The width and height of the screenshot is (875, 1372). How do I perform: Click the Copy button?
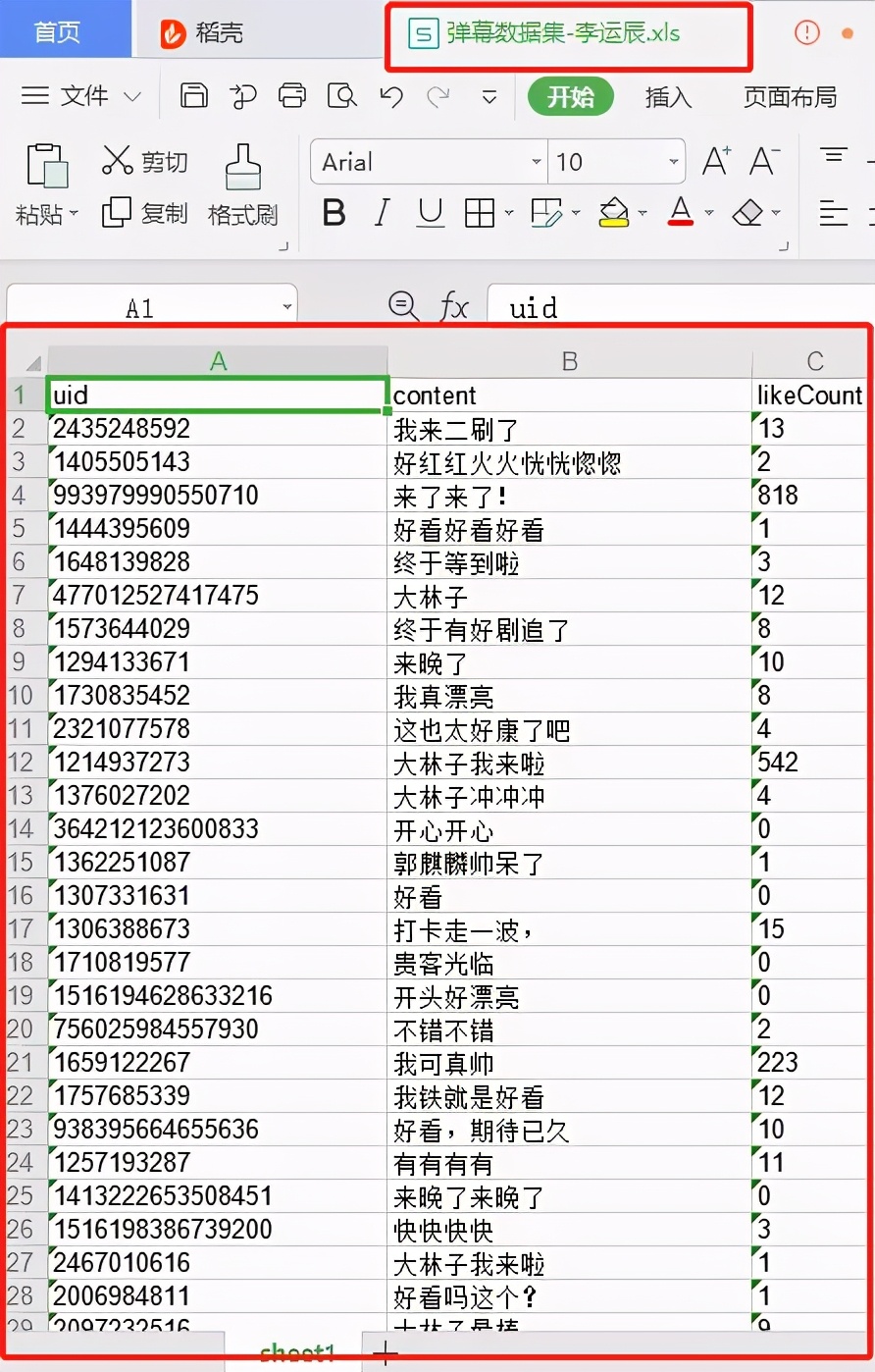[x=144, y=213]
